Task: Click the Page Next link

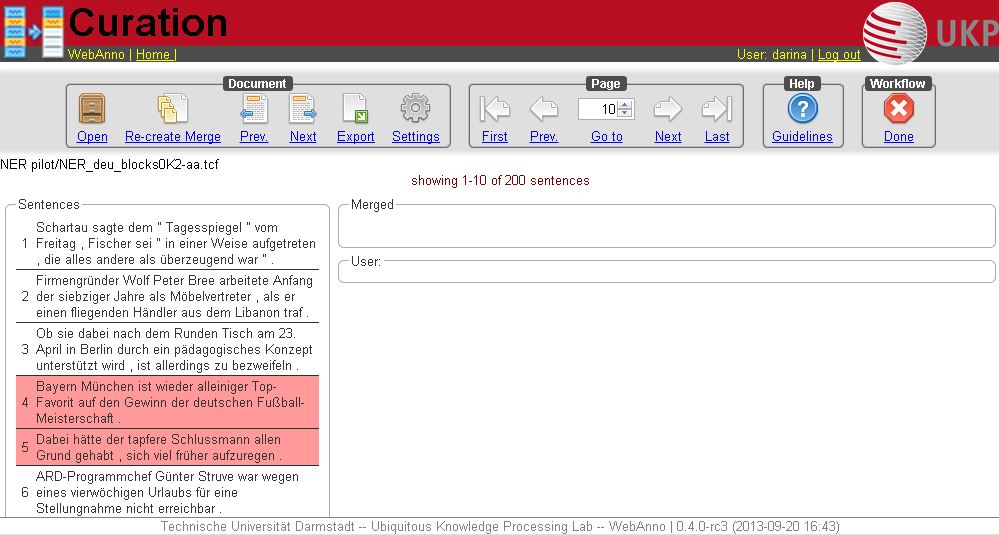Action: click(668, 136)
